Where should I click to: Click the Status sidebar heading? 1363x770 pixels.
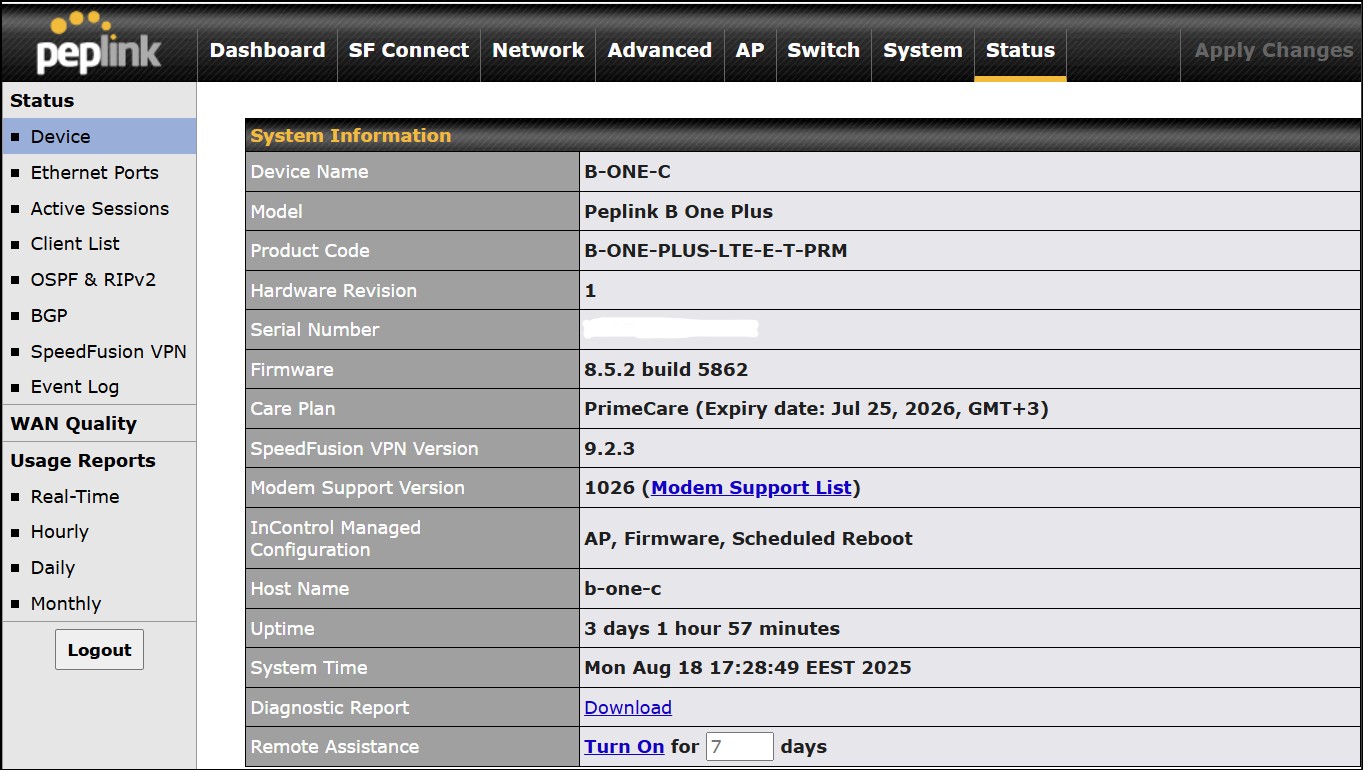(42, 101)
